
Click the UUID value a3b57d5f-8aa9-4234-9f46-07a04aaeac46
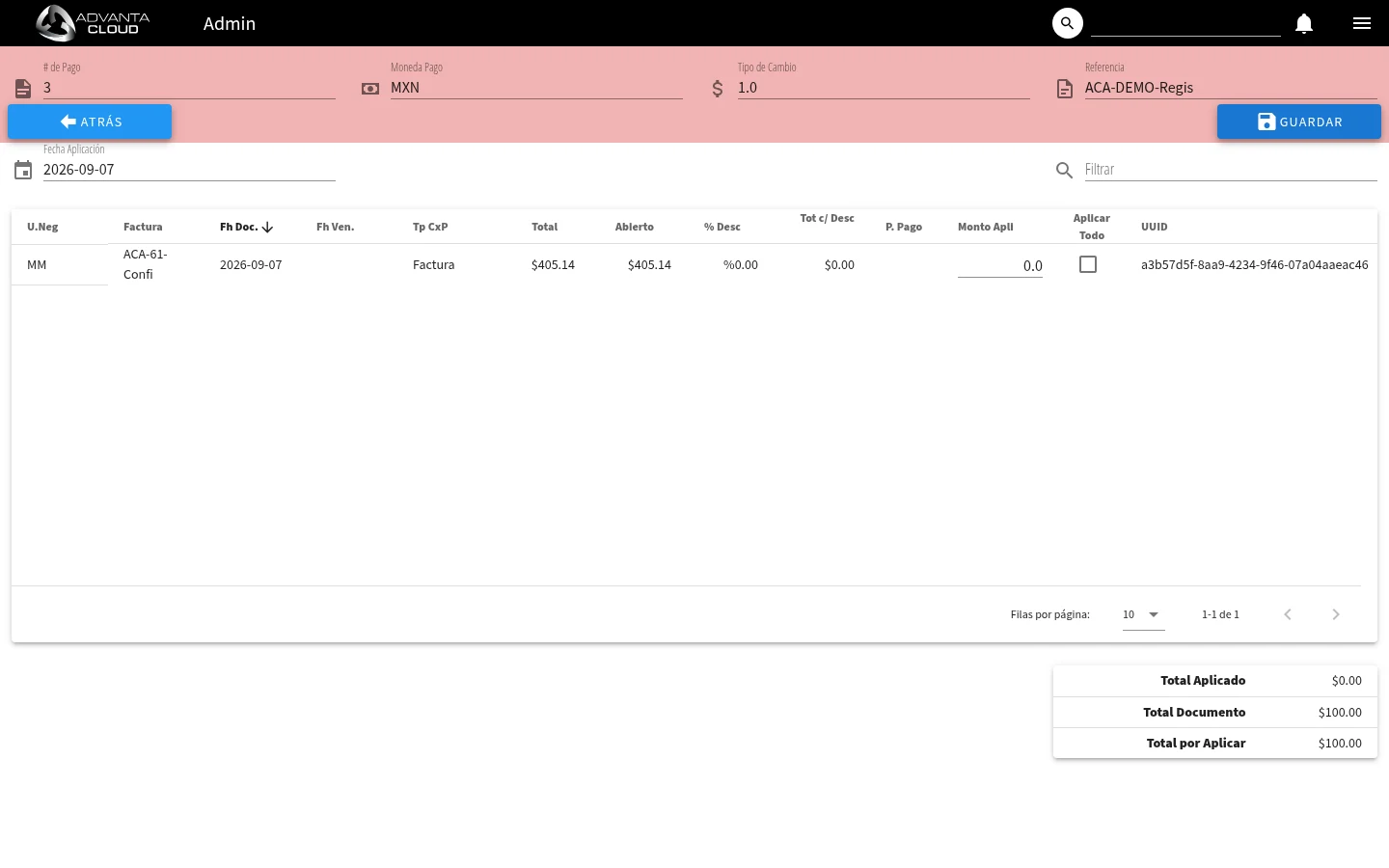tap(1254, 264)
